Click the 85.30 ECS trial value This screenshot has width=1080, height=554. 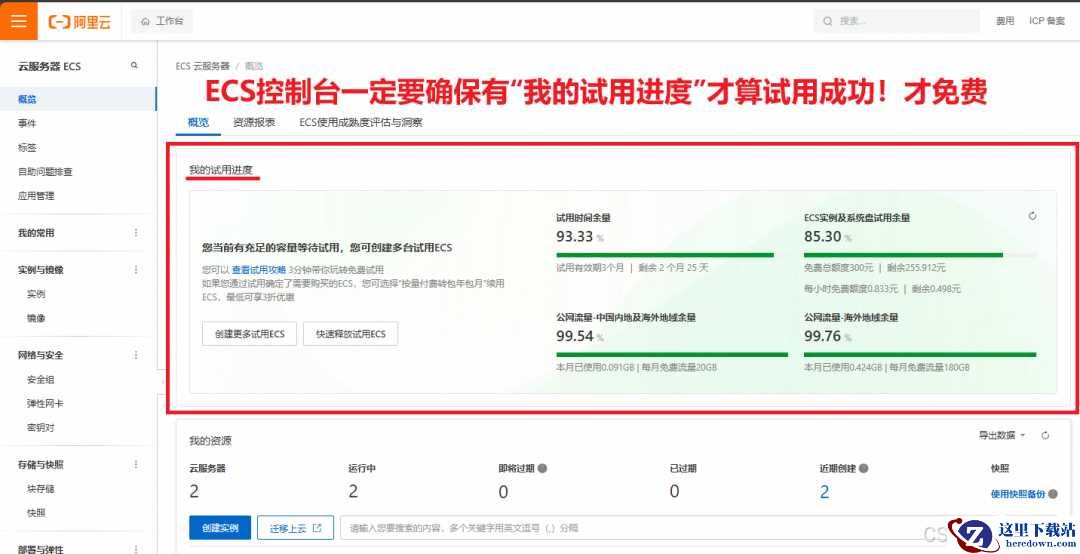point(823,236)
